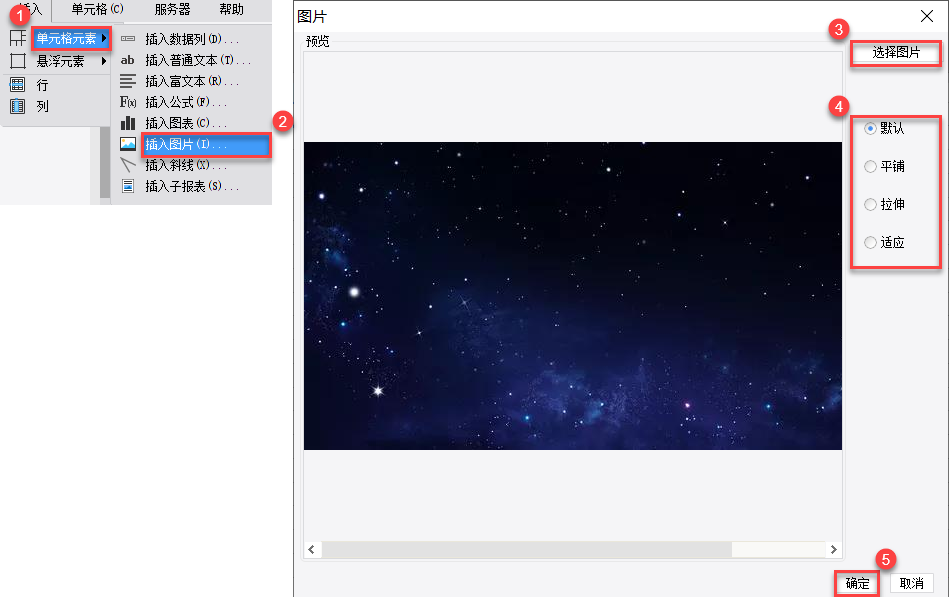Image resolution: width=949 pixels, height=597 pixels.
Task: Select the 平铺 radio option
Action: [x=870, y=167]
